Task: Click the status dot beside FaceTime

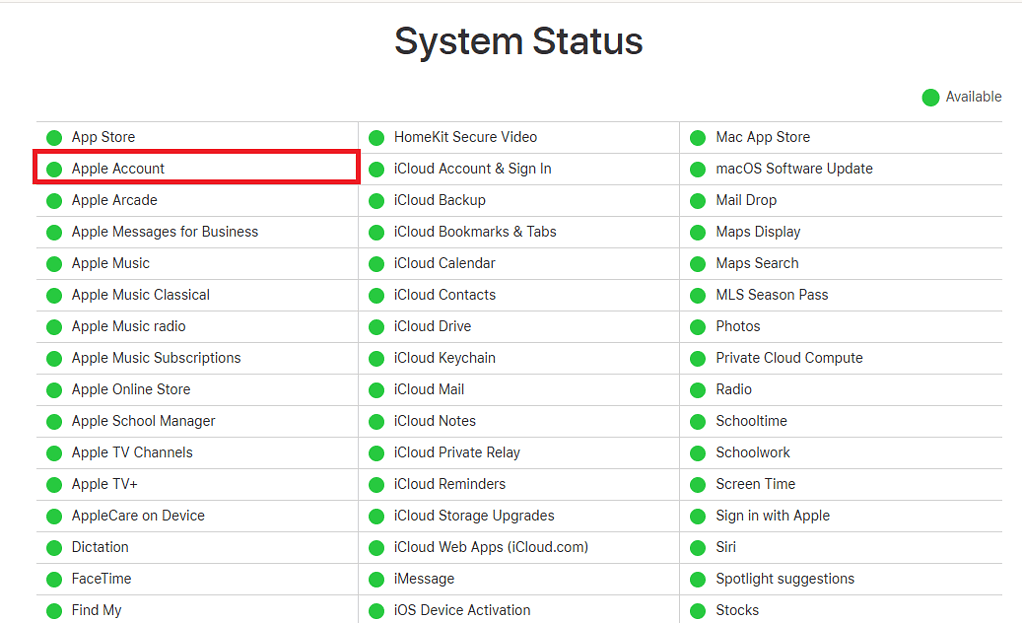Action: tap(53, 578)
